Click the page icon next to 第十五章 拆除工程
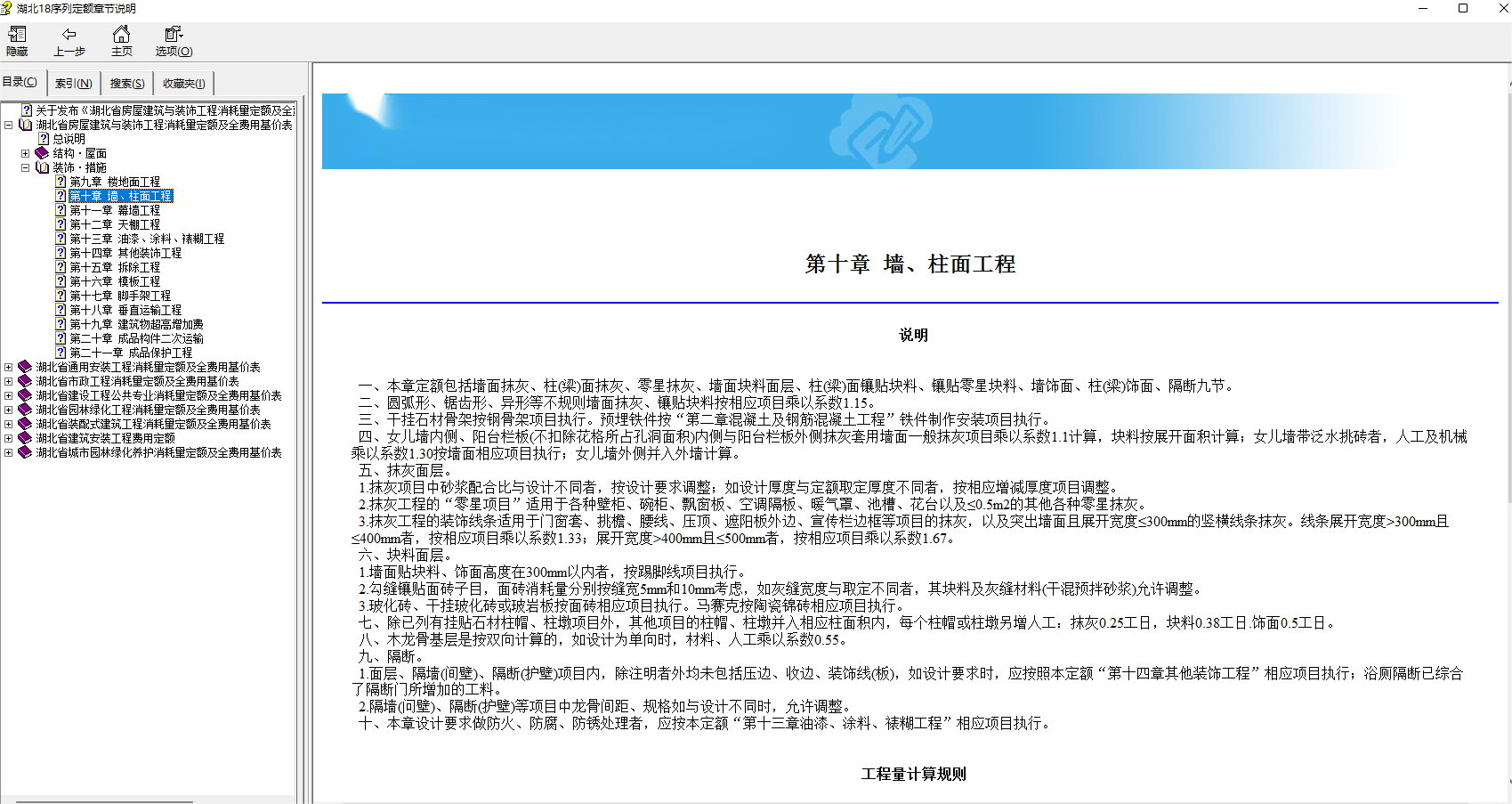 (61, 267)
